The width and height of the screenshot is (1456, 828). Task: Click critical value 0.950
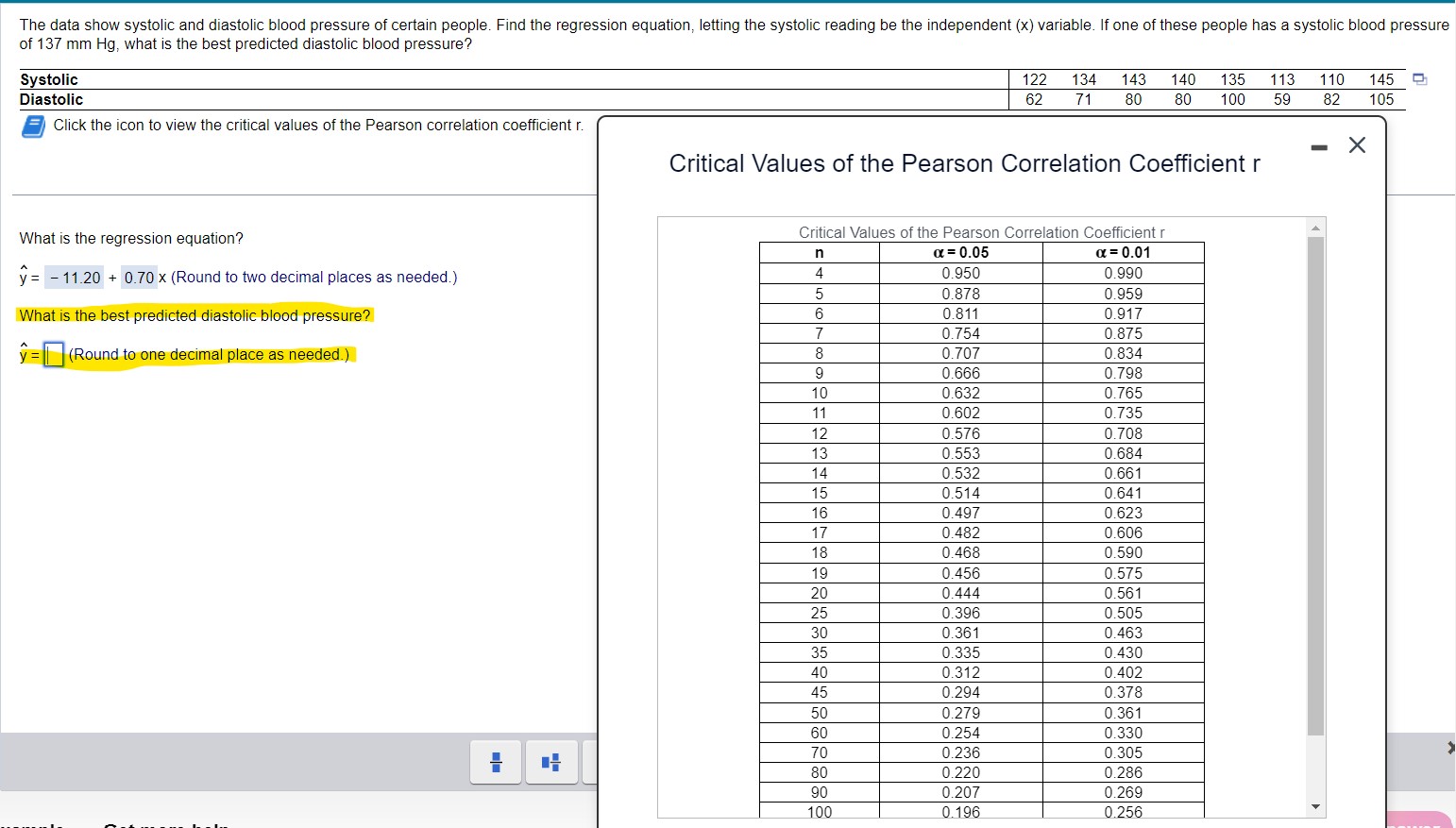(961, 274)
